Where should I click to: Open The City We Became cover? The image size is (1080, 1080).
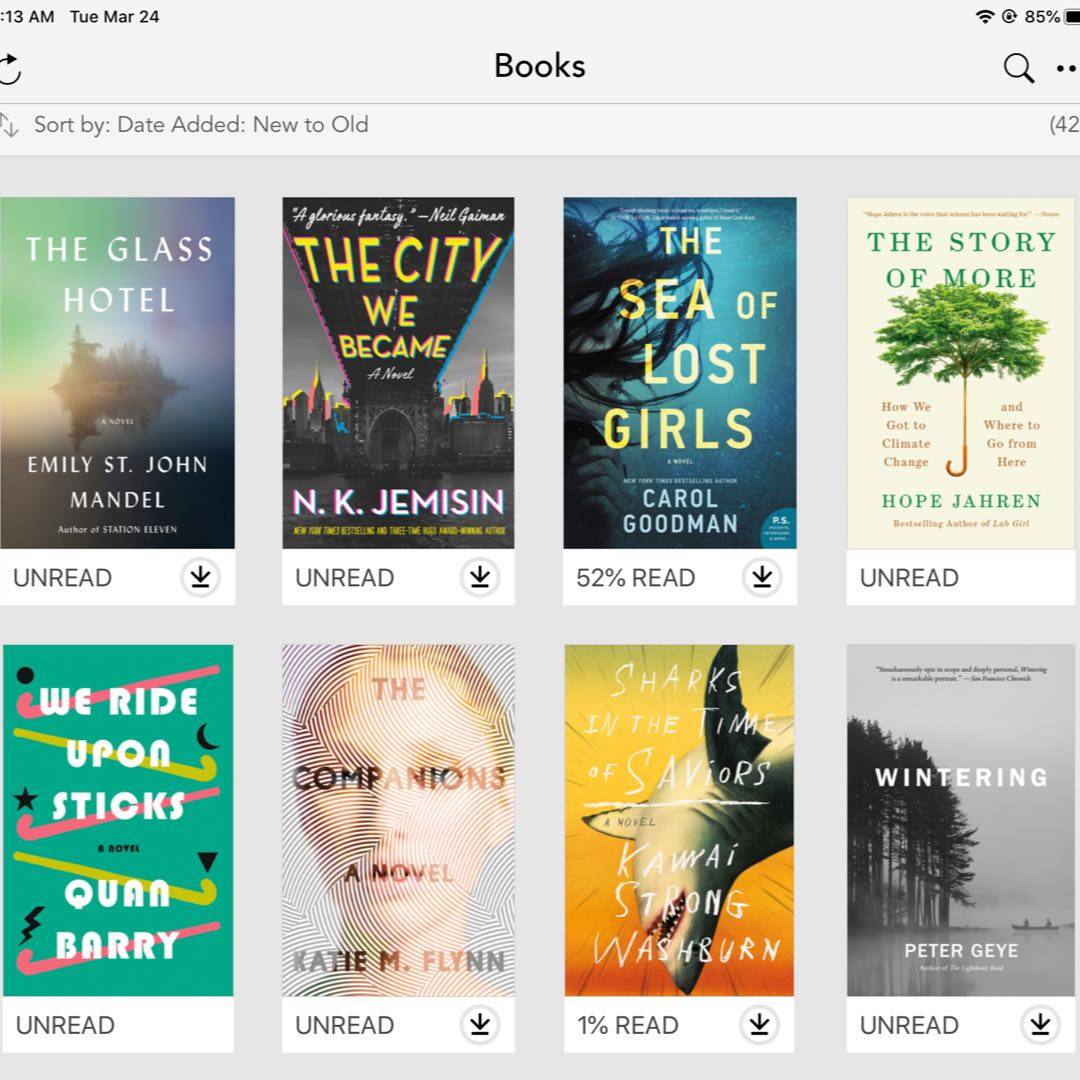(398, 373)
